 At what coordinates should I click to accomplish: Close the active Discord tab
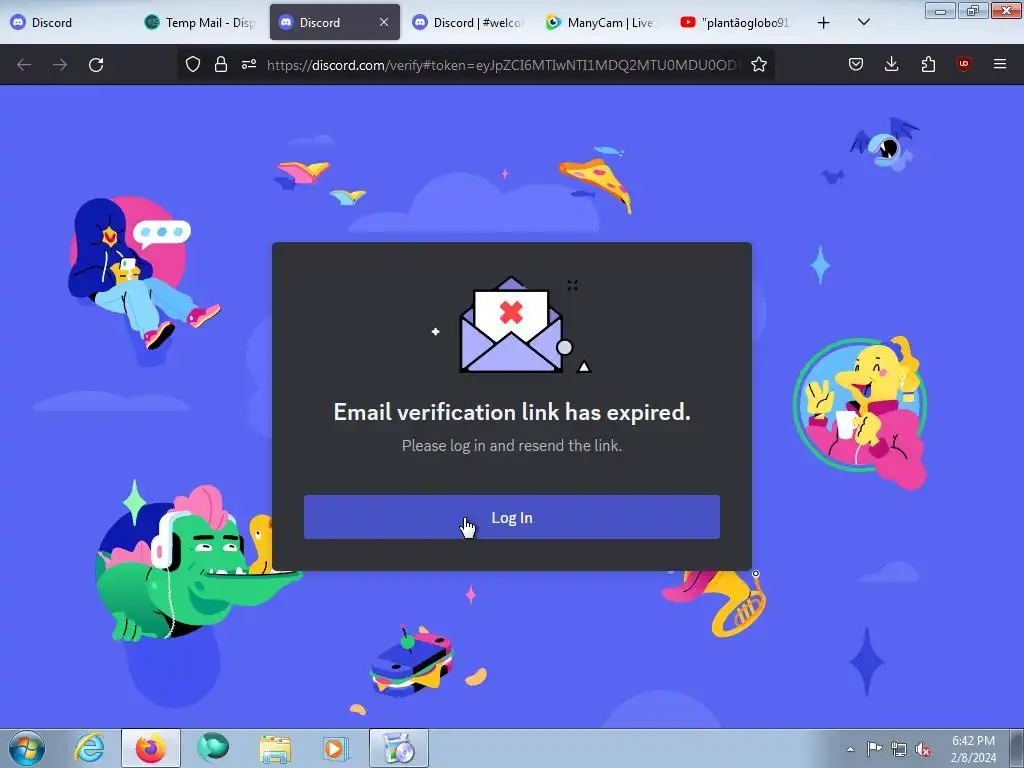(x=384, y=22)
